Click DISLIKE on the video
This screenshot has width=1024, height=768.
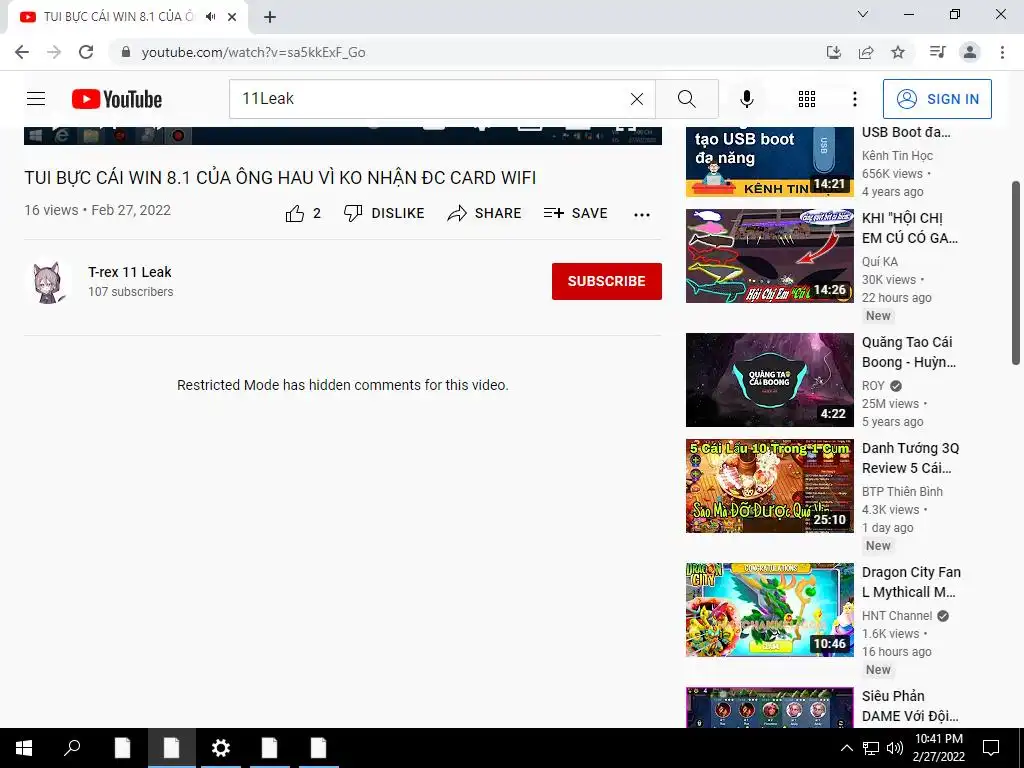(384, 214)
